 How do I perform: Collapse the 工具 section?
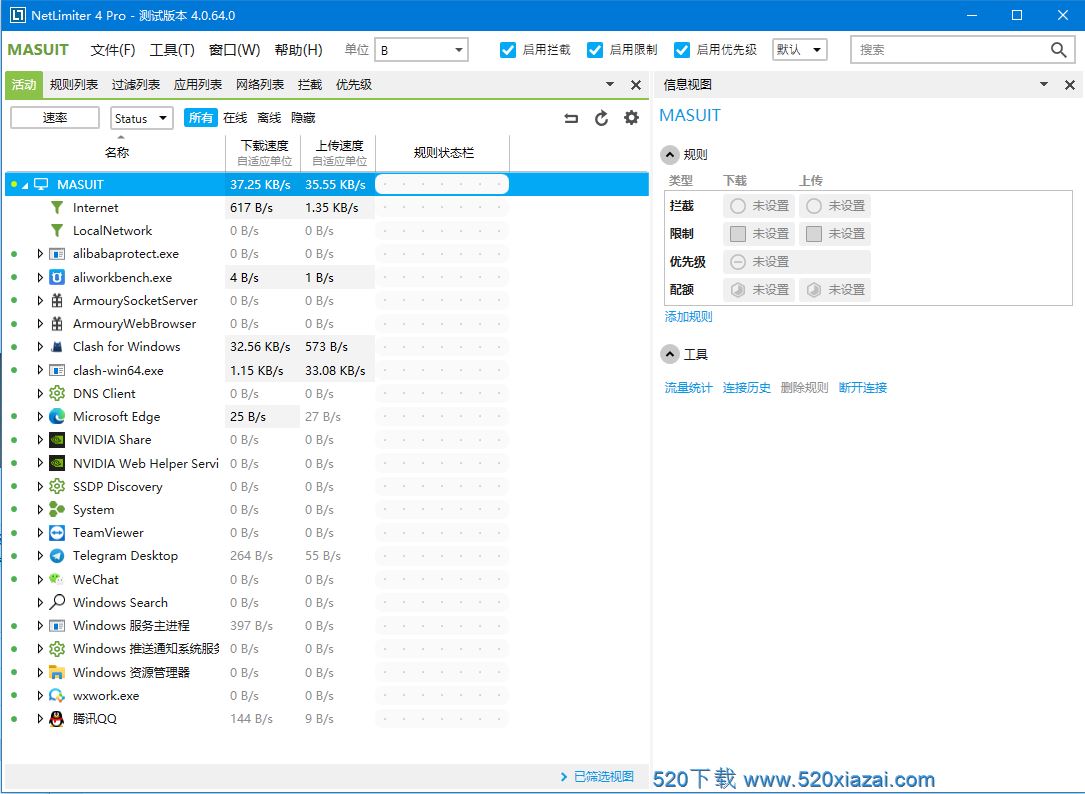(669, 354)
